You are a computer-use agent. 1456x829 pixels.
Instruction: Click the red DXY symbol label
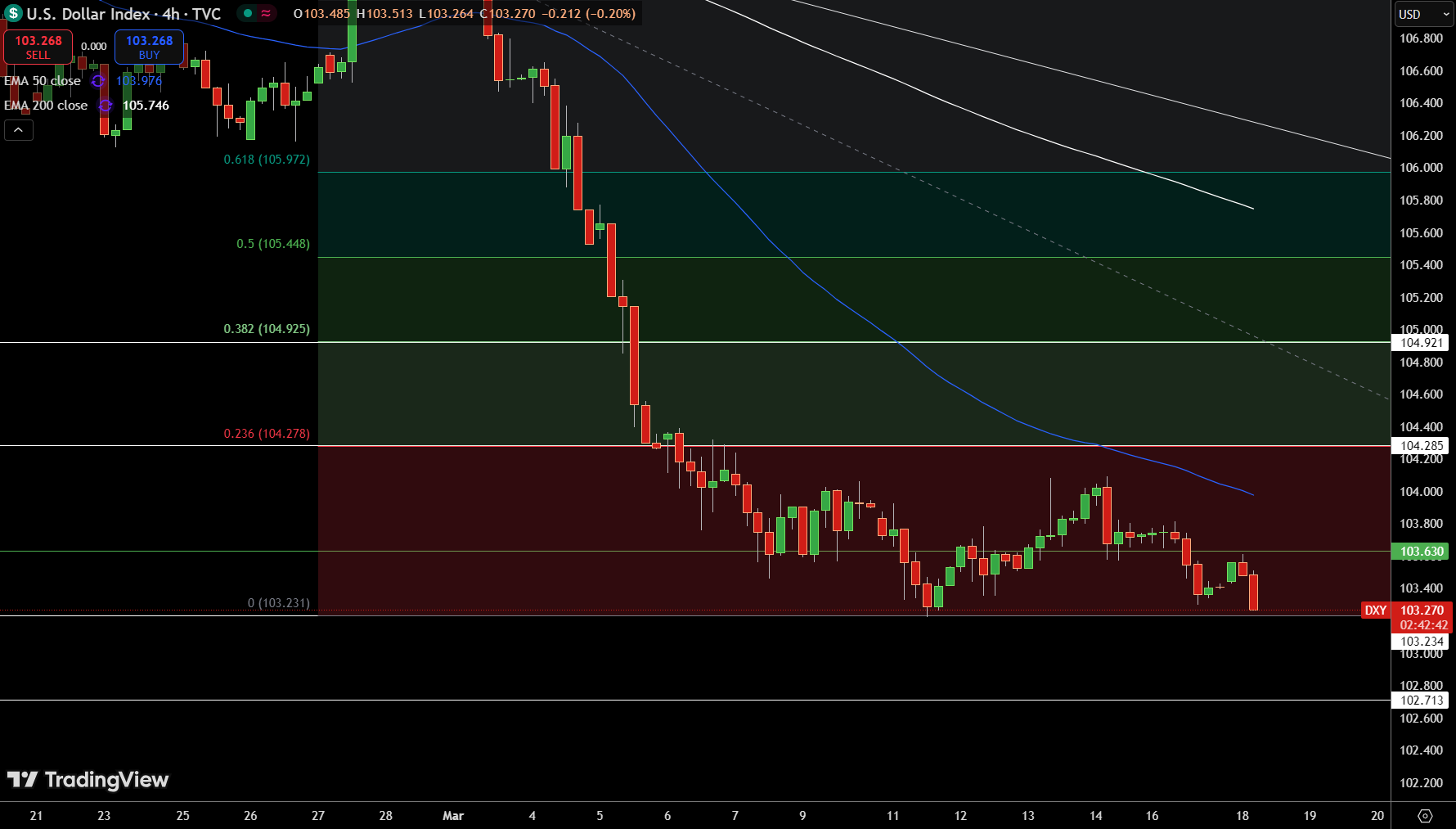click(x=1376, y=610)
